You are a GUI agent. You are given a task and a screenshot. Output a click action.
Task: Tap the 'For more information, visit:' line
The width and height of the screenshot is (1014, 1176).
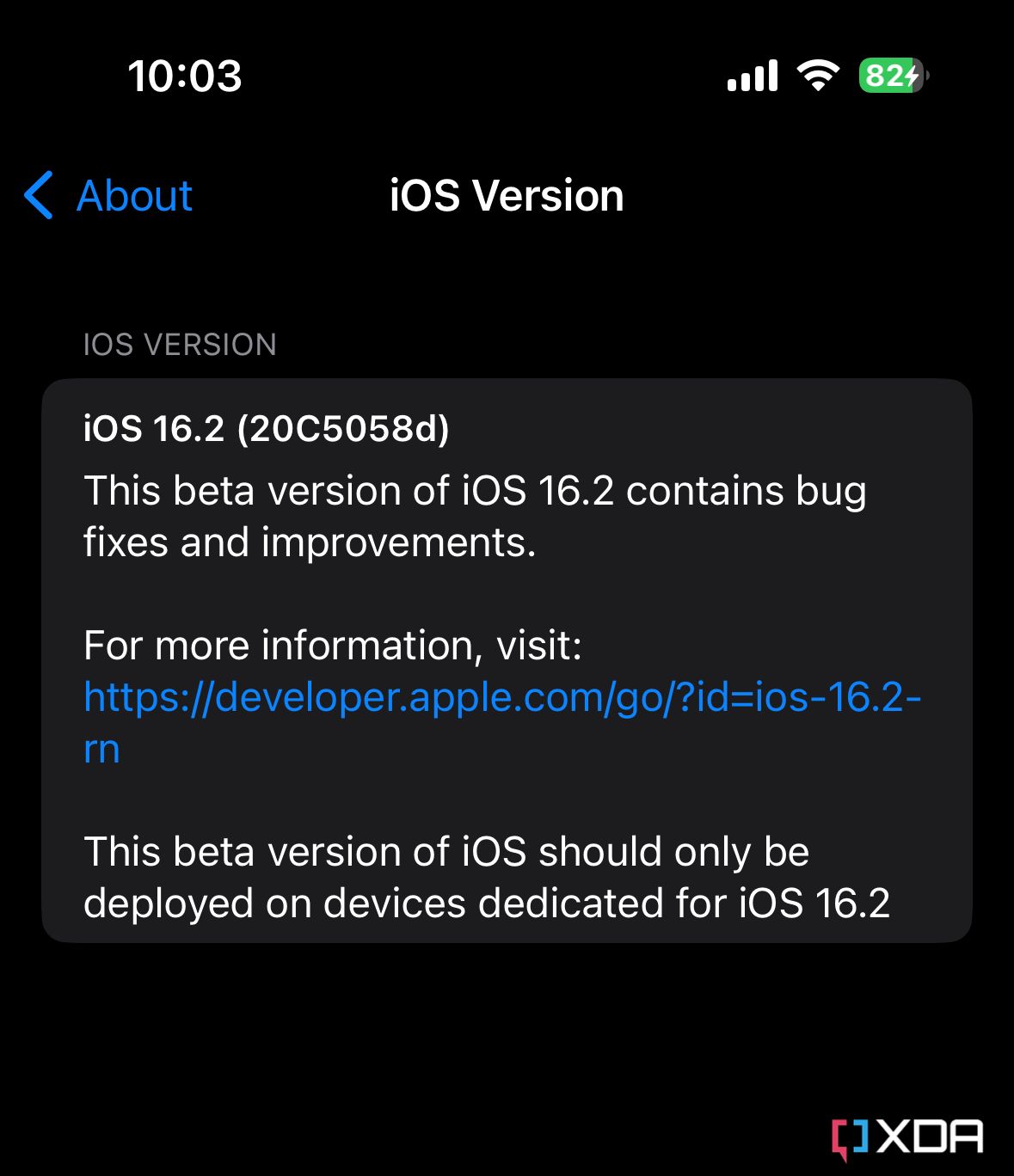click(x=333, y=646)
